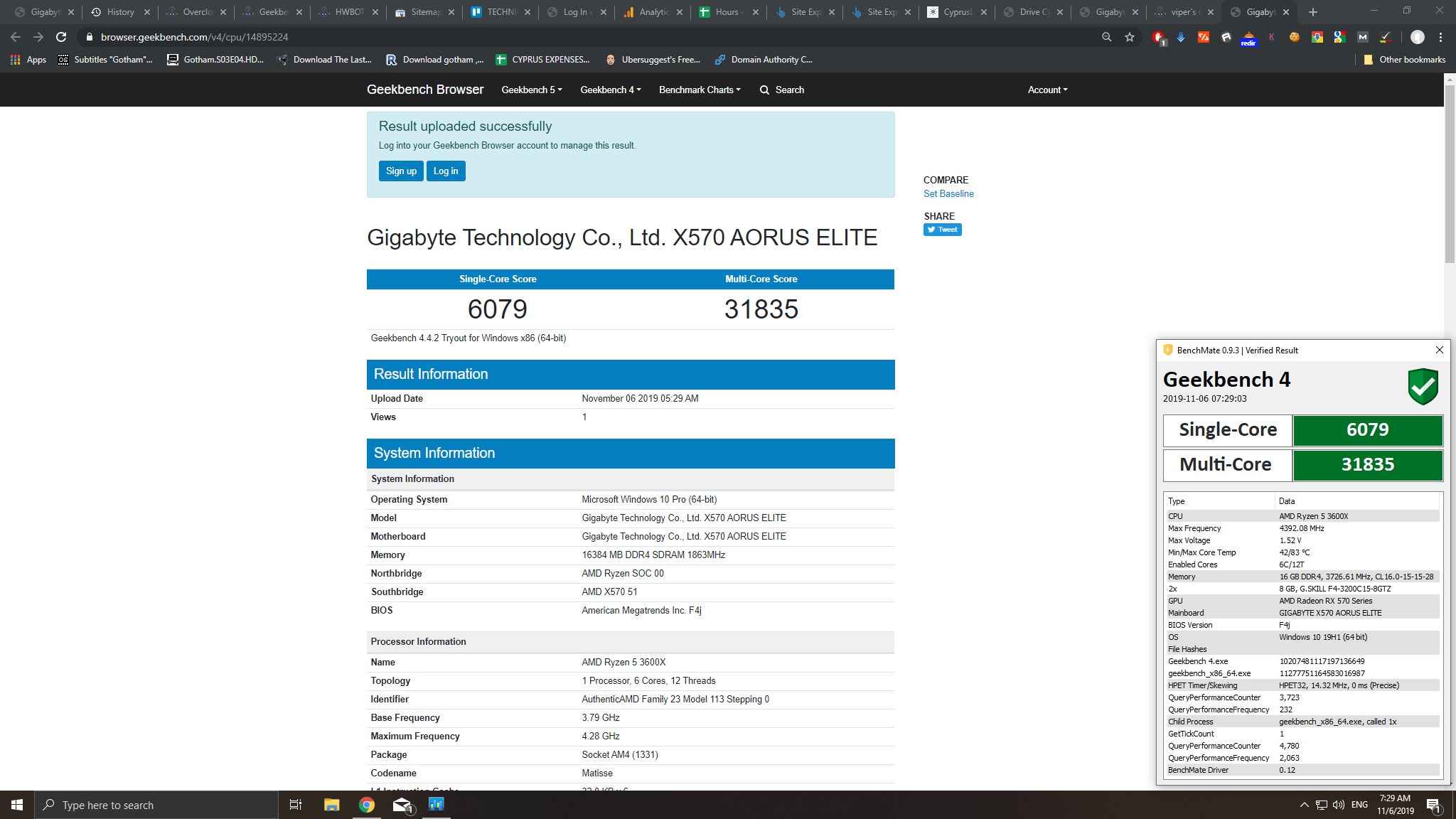The height and width of the screenshot is (819, 1456).
Task: Open the notification center icon
Action: [x=1433, y=805]
